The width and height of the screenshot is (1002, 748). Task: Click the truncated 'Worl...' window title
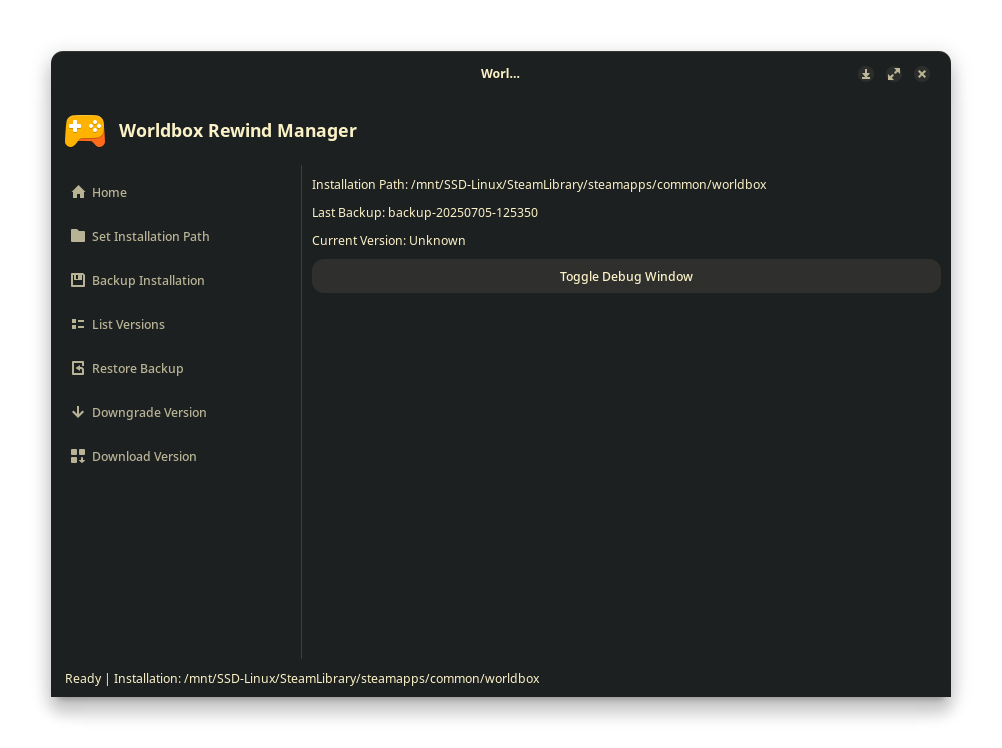point(500,73)
